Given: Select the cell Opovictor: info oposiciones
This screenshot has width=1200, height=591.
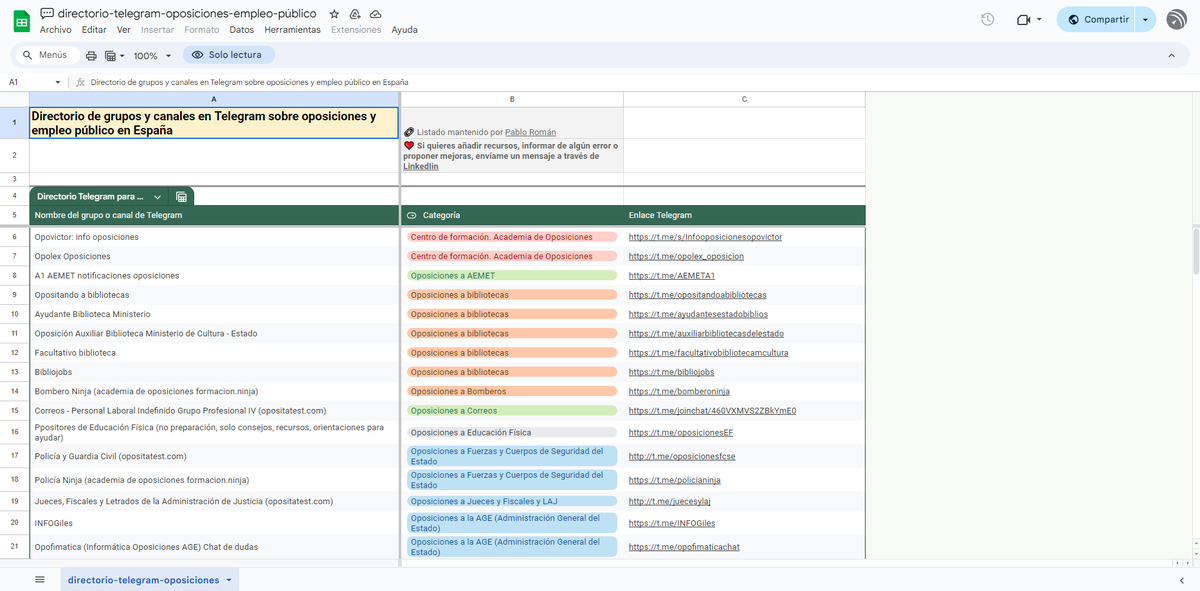Looking at the screenshot, I should click(x=214, y=237).
